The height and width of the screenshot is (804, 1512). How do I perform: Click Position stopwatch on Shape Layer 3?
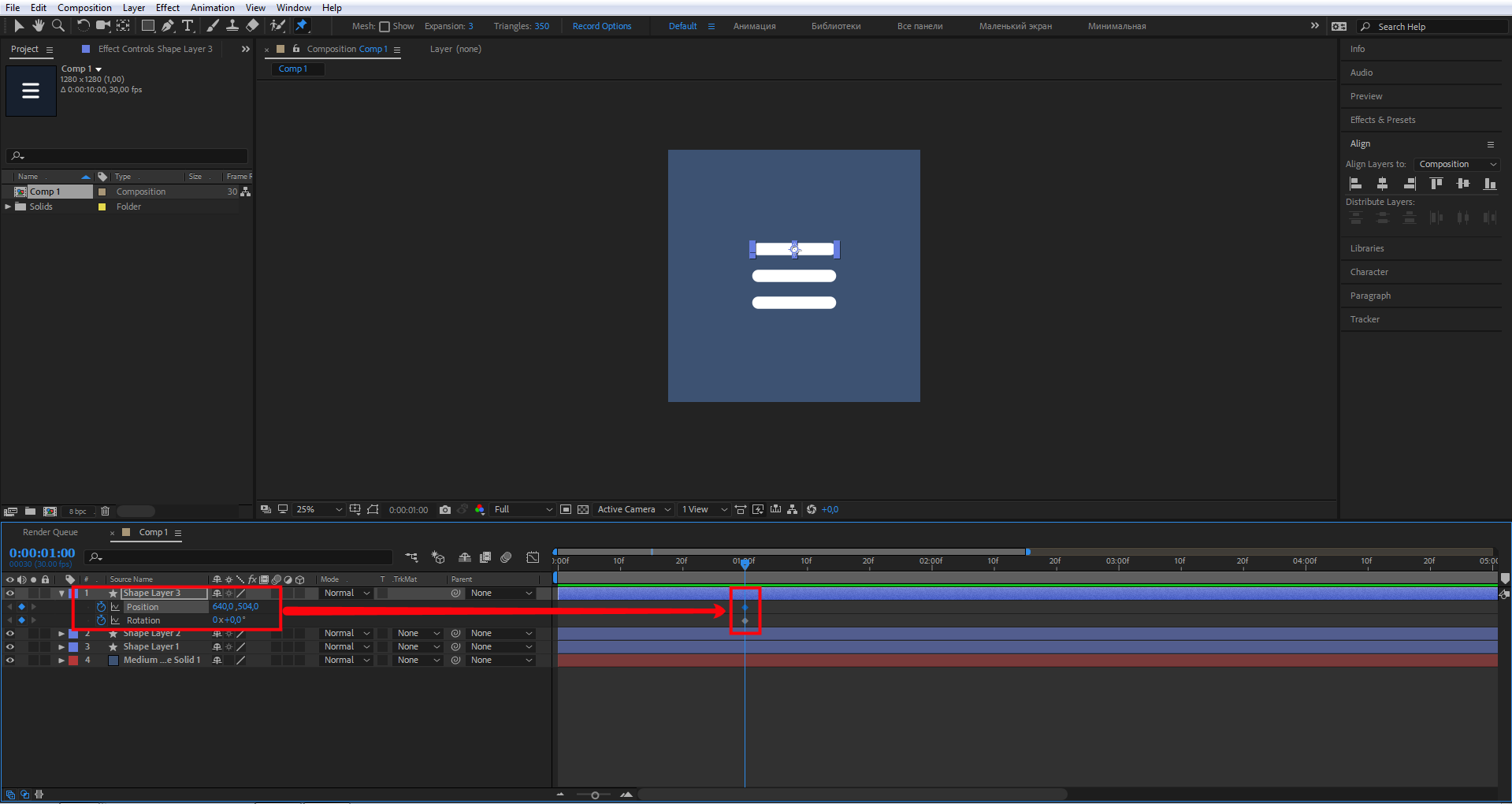click(101, 607)
